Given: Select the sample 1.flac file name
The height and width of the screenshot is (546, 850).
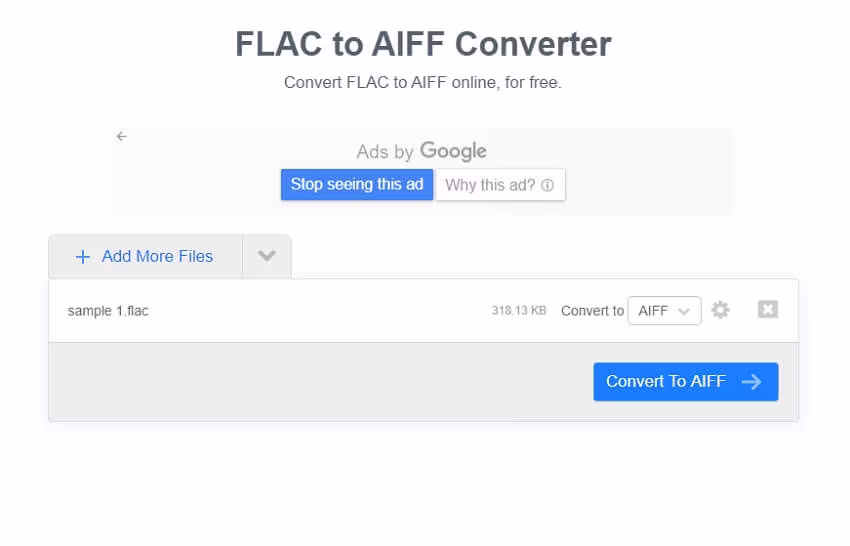Looking at the screenshot, I should point(108,311).
